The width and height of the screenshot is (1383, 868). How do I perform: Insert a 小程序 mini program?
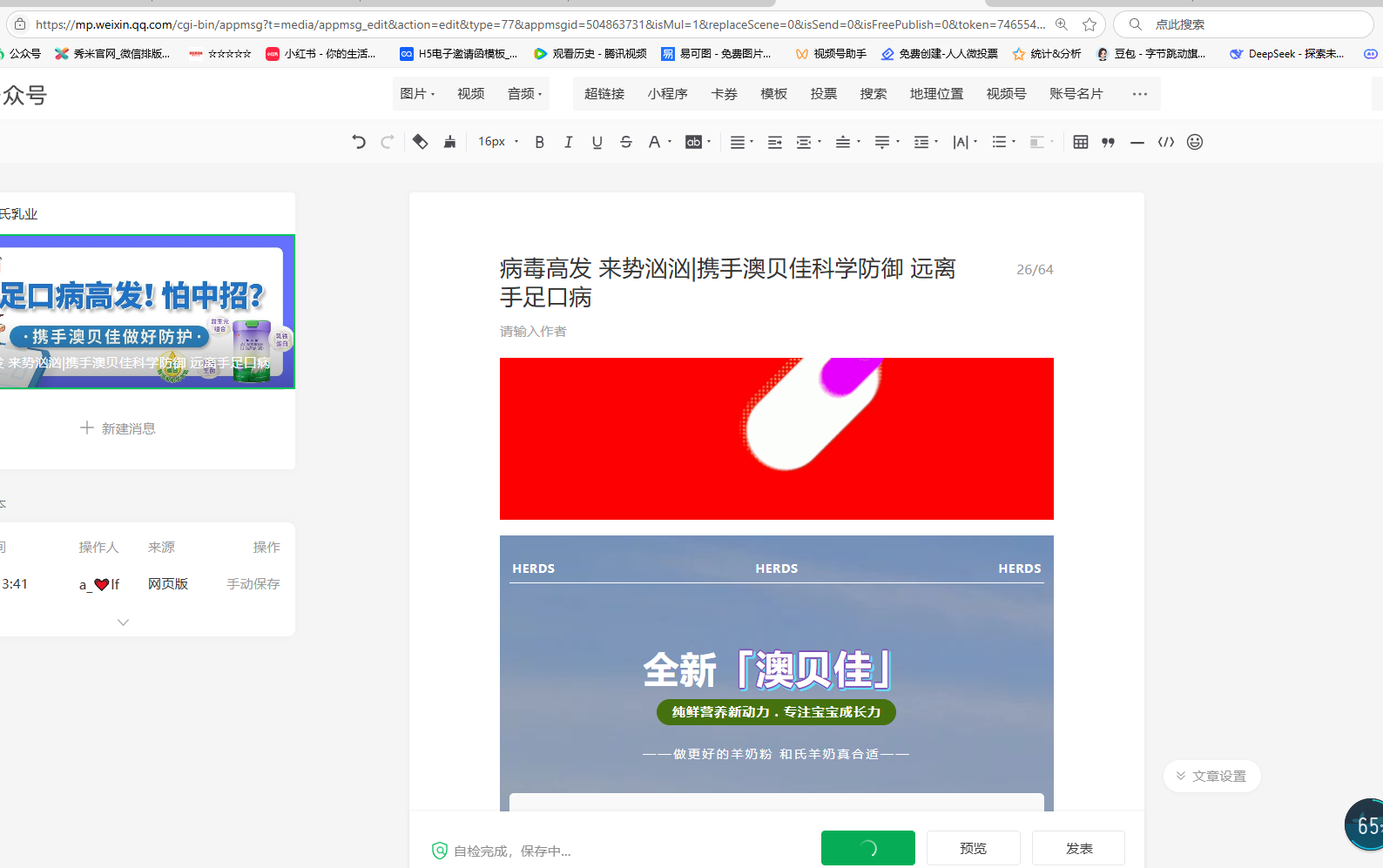tap(668, 94)
